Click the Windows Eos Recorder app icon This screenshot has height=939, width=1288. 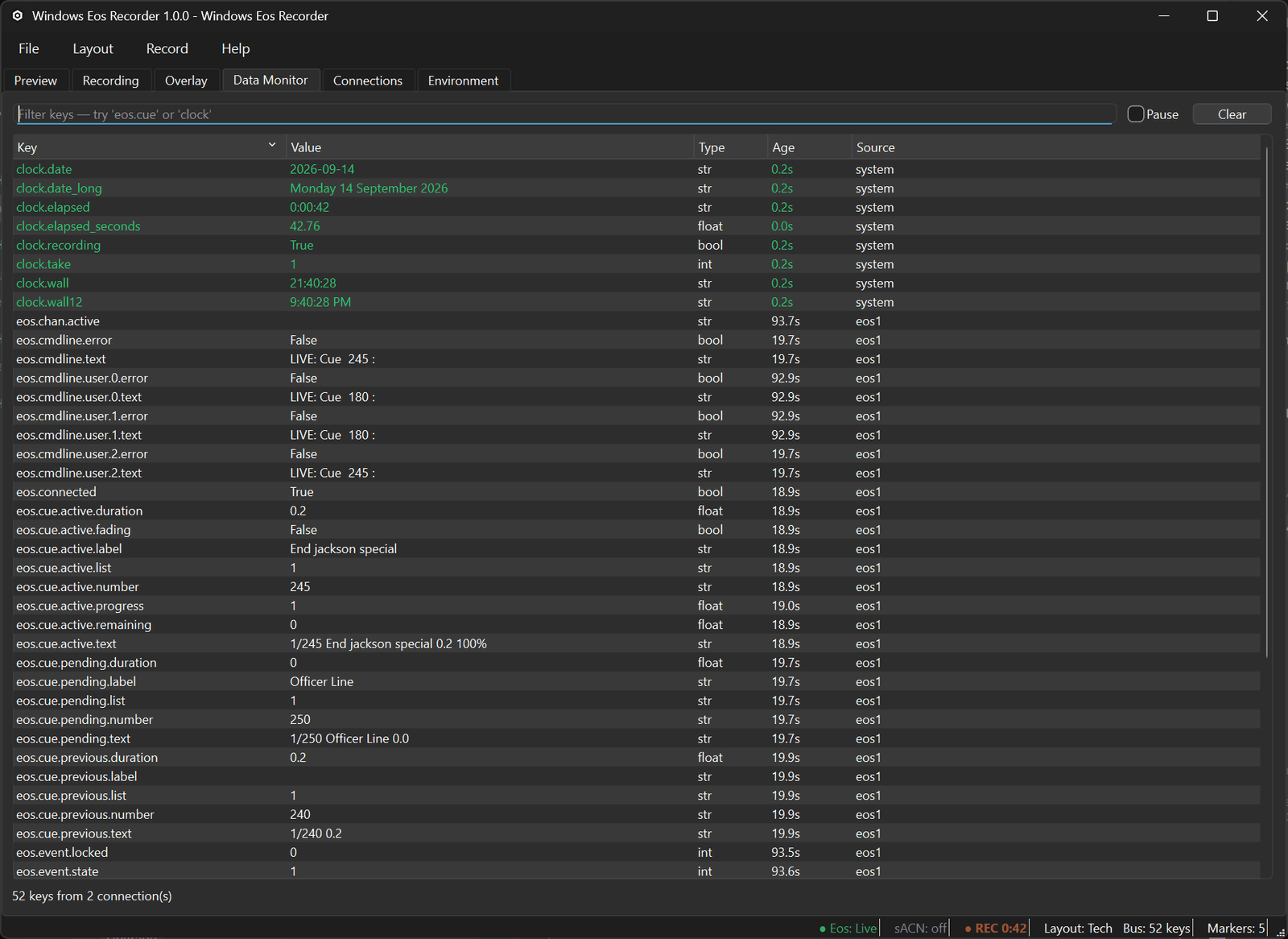click(18, 16)
